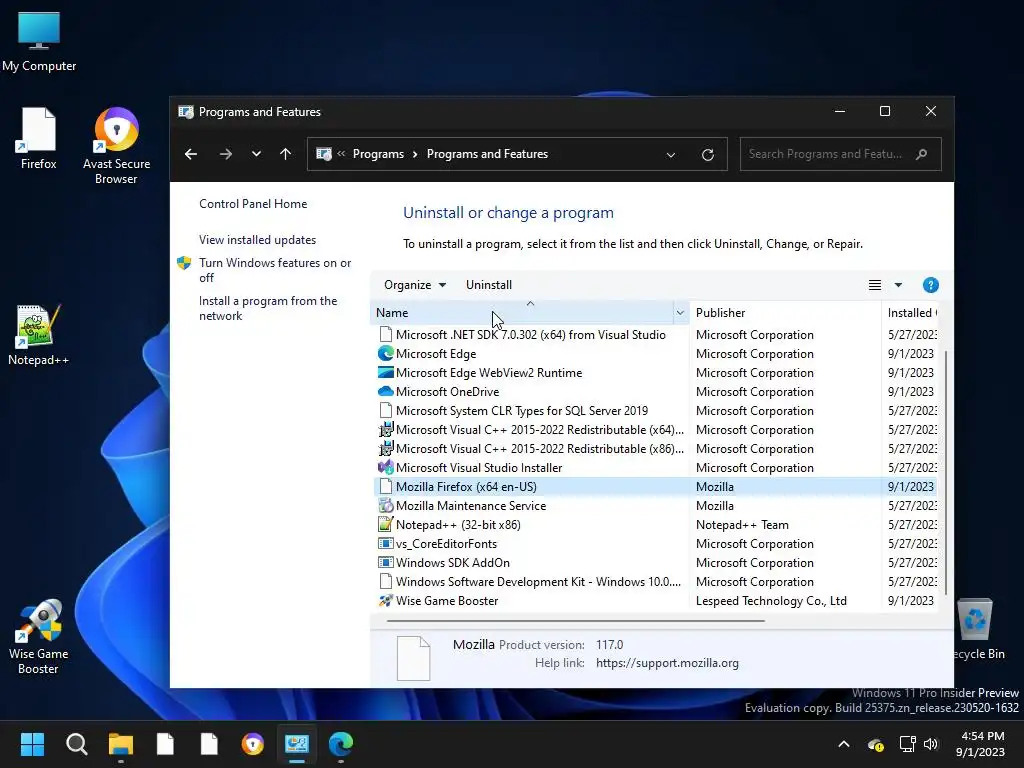Open the More view options arrow

pyautogui.click(x=898, y=285)
